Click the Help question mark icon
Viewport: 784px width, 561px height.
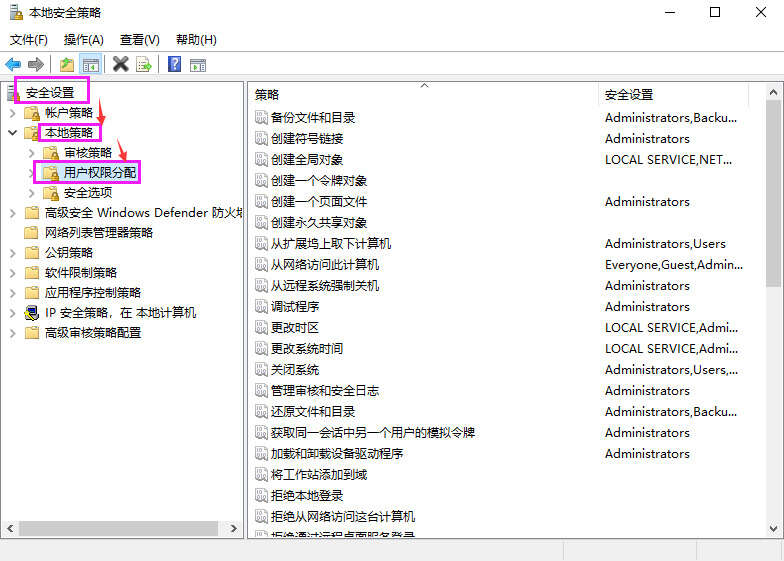pos(174,64)
